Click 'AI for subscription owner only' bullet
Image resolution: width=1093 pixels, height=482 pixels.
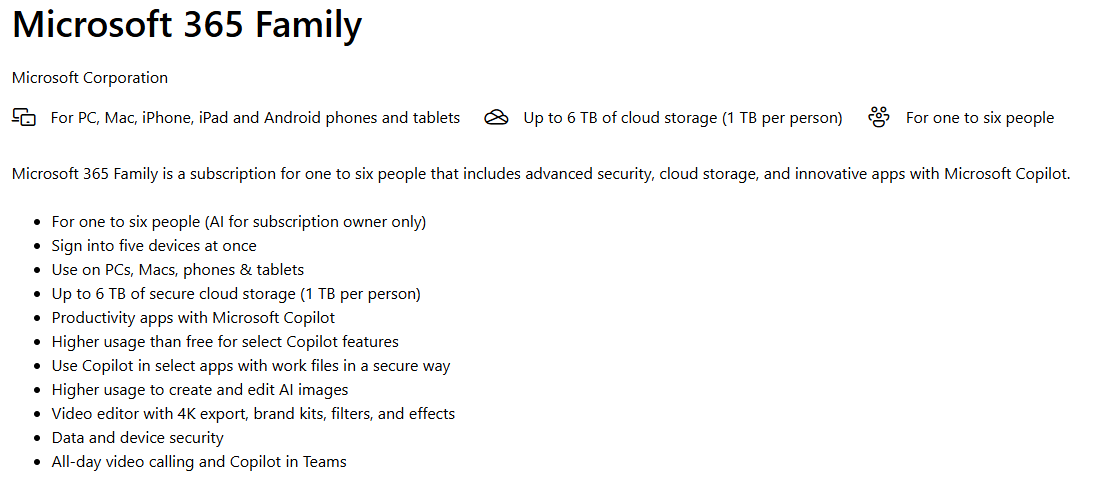[239, 221]
